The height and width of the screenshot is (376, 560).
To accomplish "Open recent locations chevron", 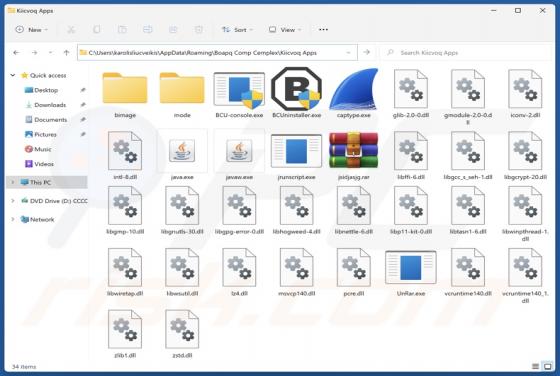I will click(50, 52).
